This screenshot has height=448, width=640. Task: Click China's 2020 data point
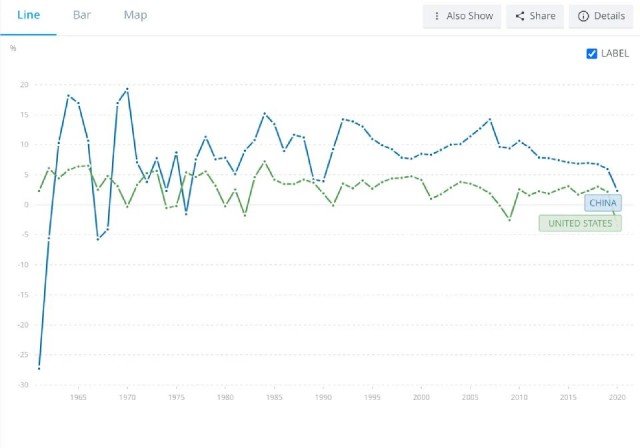617,191
